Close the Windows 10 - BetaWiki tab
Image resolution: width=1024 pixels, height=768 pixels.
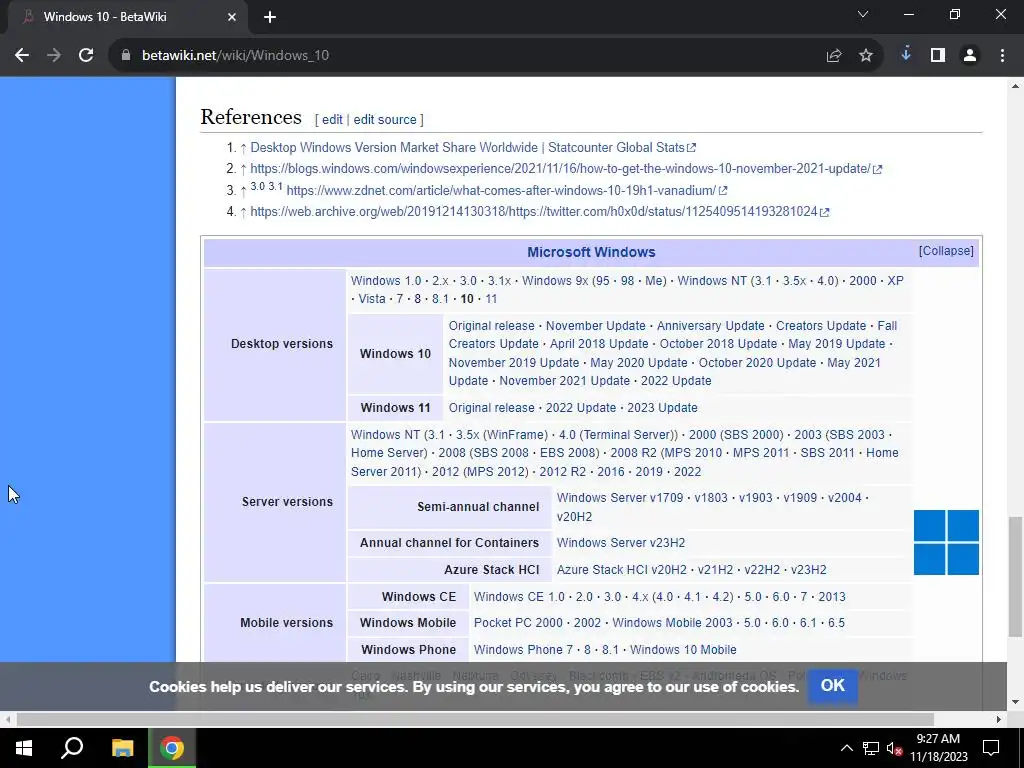click(x=232, y=17)
